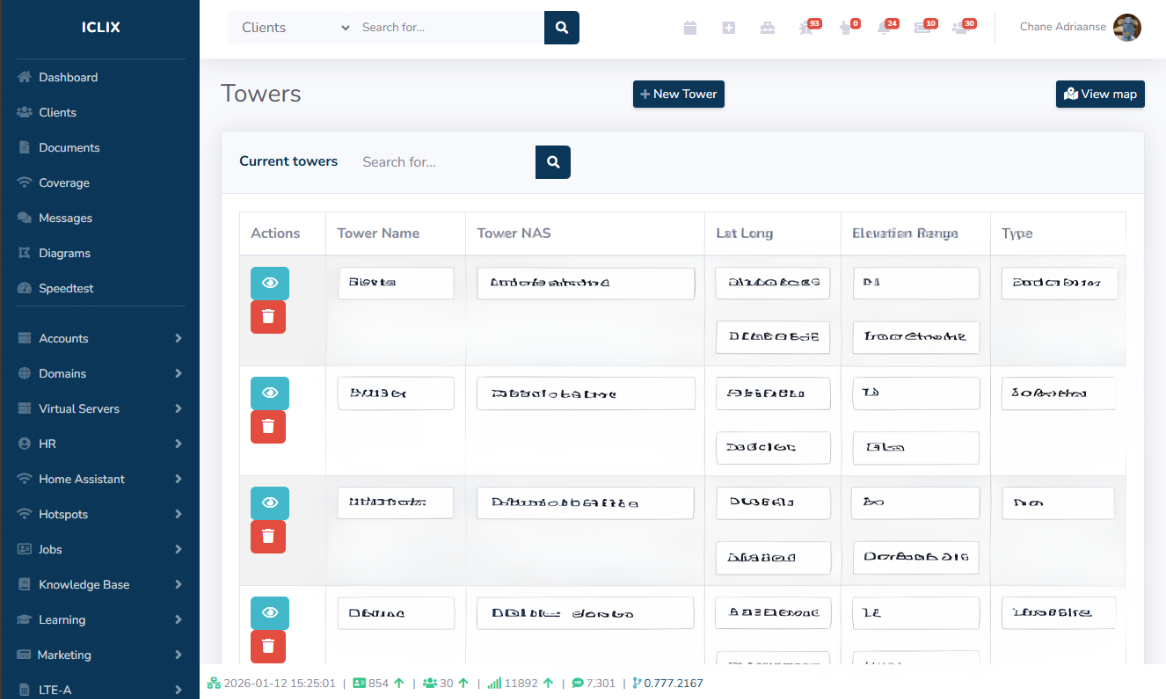This screenshot has height=699, width=1166.
Task: Go to Dashboard in the sidebar
Action: (68, 77)
